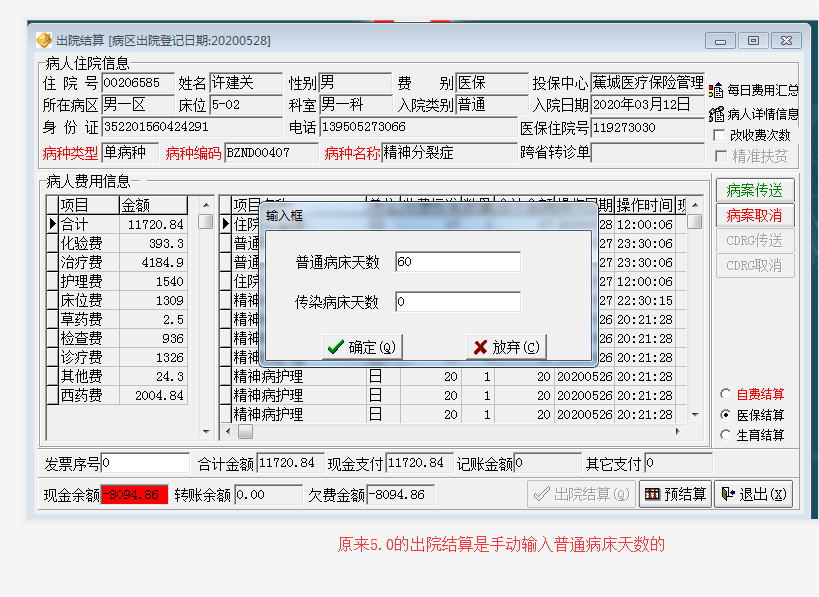Focus the 普通病床天数 input field
Image resolution: width=819 pixels, height=597 pixels.
[x=458, y=262]
